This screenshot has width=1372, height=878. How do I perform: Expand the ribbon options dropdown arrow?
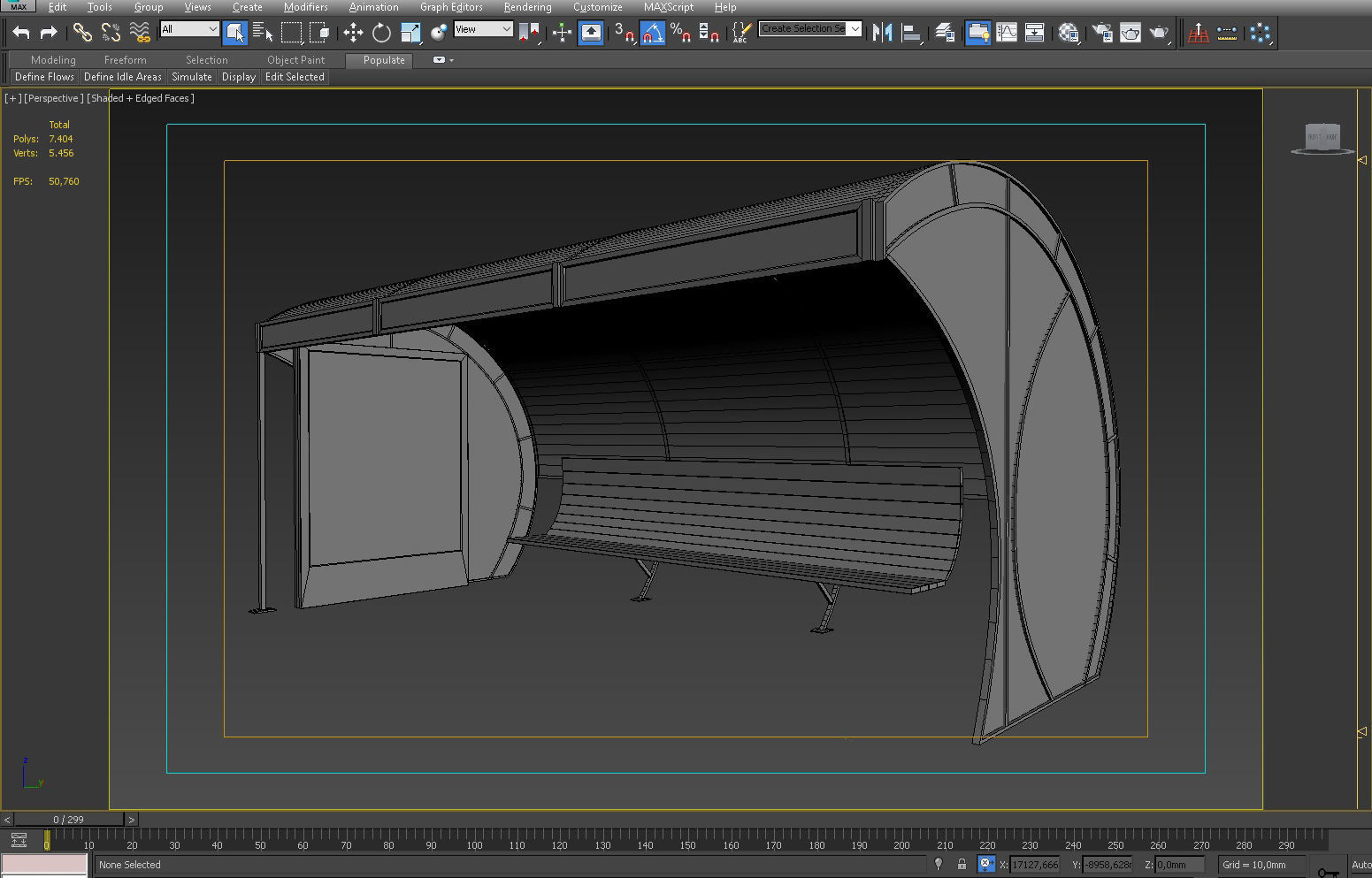(451, 60)
